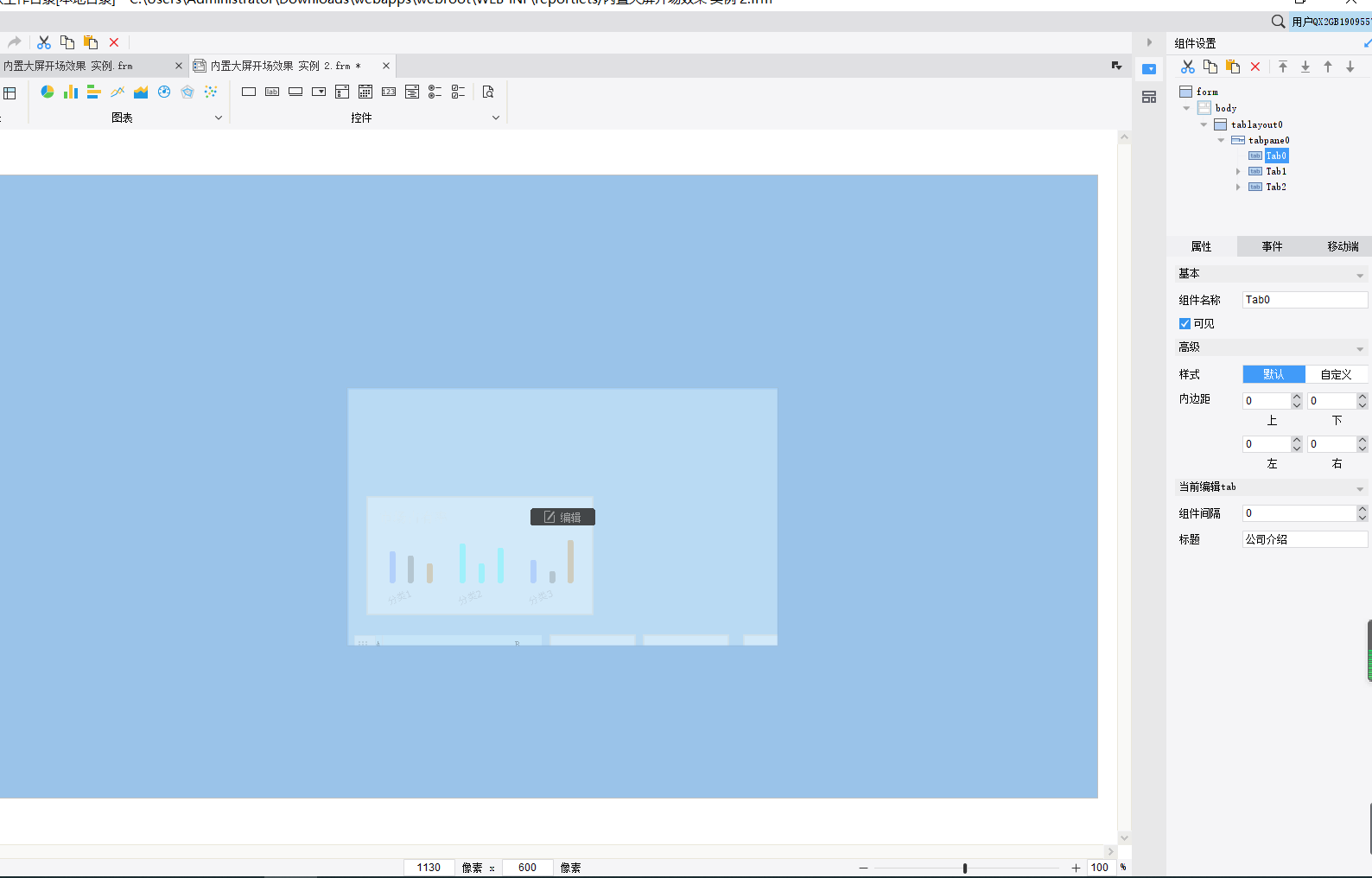The height and width of the screenshot is (878, 1372).
Task: Insert an area chart component
Action: [x=141, y=92]
